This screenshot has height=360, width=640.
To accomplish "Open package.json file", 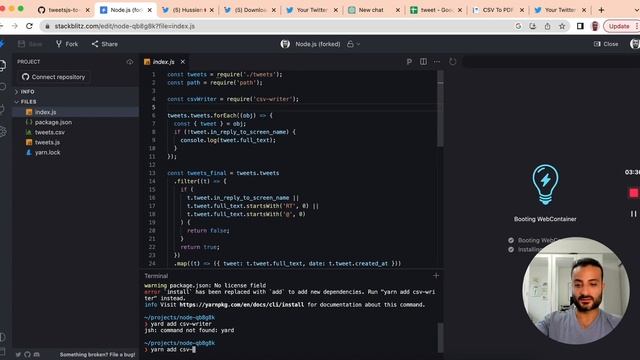I will (x=53, y=122).
